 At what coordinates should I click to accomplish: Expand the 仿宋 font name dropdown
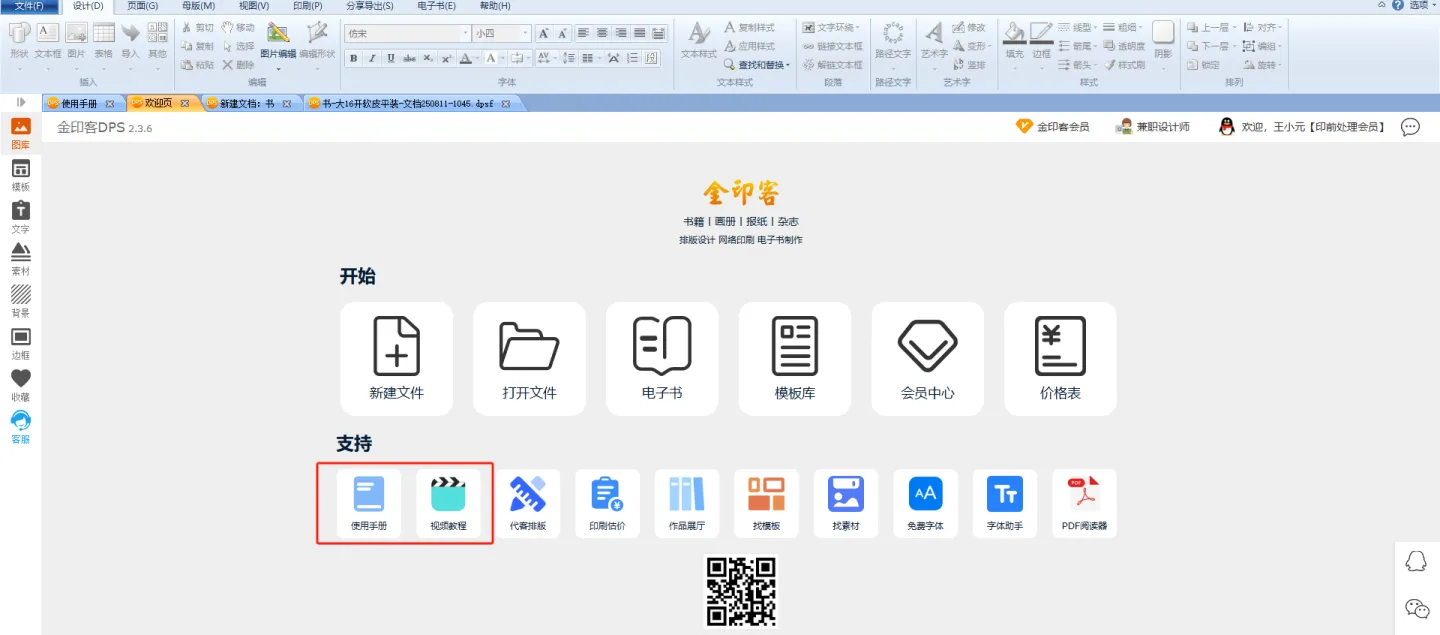tap(465, 34)
